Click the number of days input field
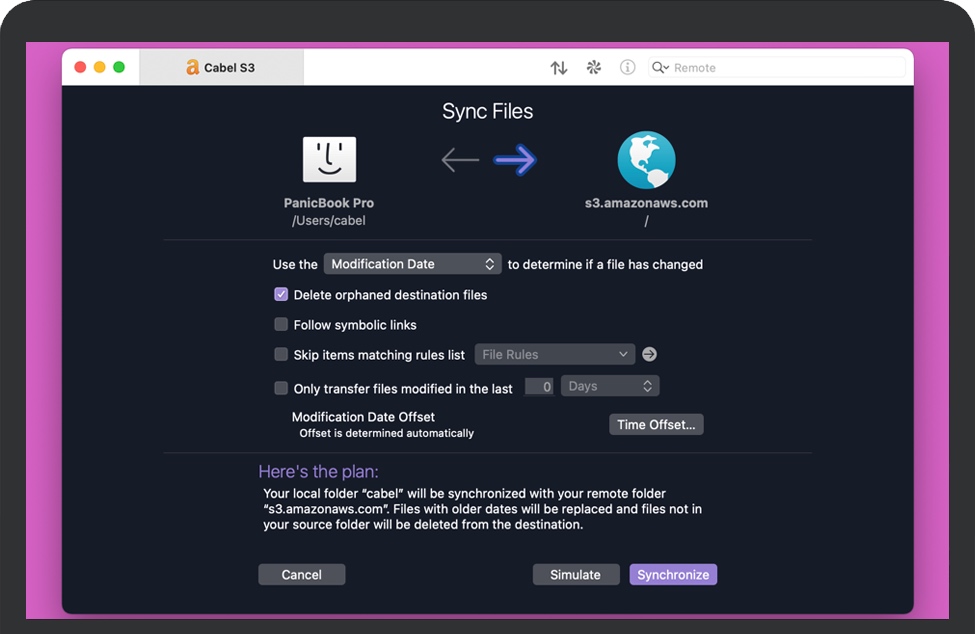 (539, 387)
